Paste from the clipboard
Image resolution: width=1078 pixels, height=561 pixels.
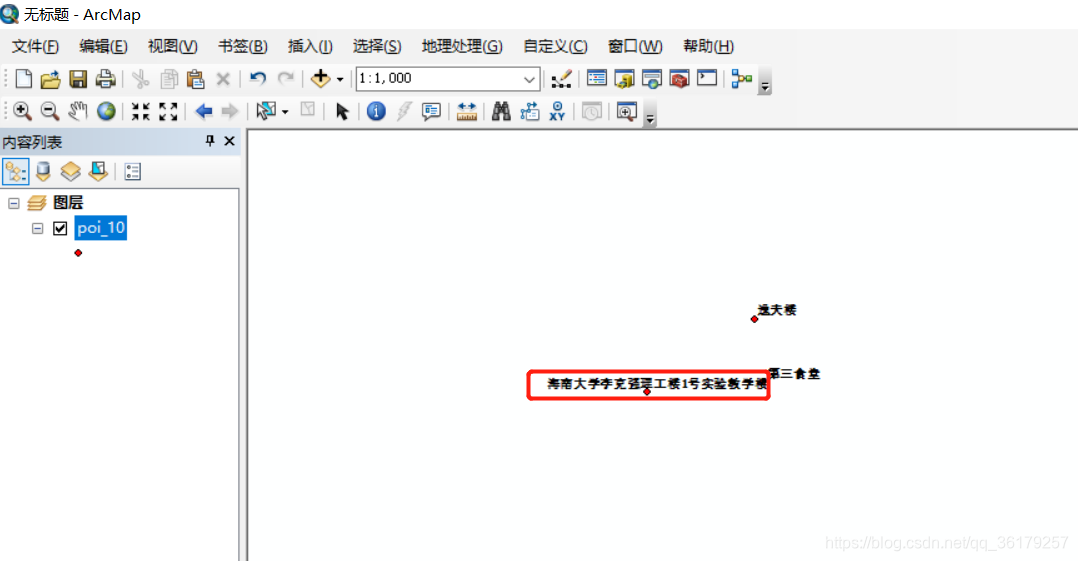(196, 79)
